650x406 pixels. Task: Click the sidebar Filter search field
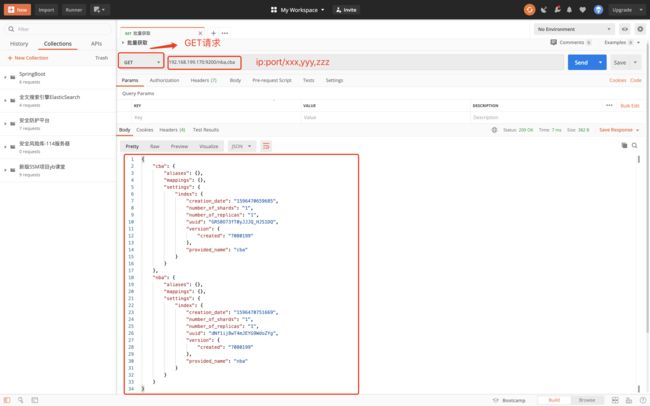coord(58,29)
